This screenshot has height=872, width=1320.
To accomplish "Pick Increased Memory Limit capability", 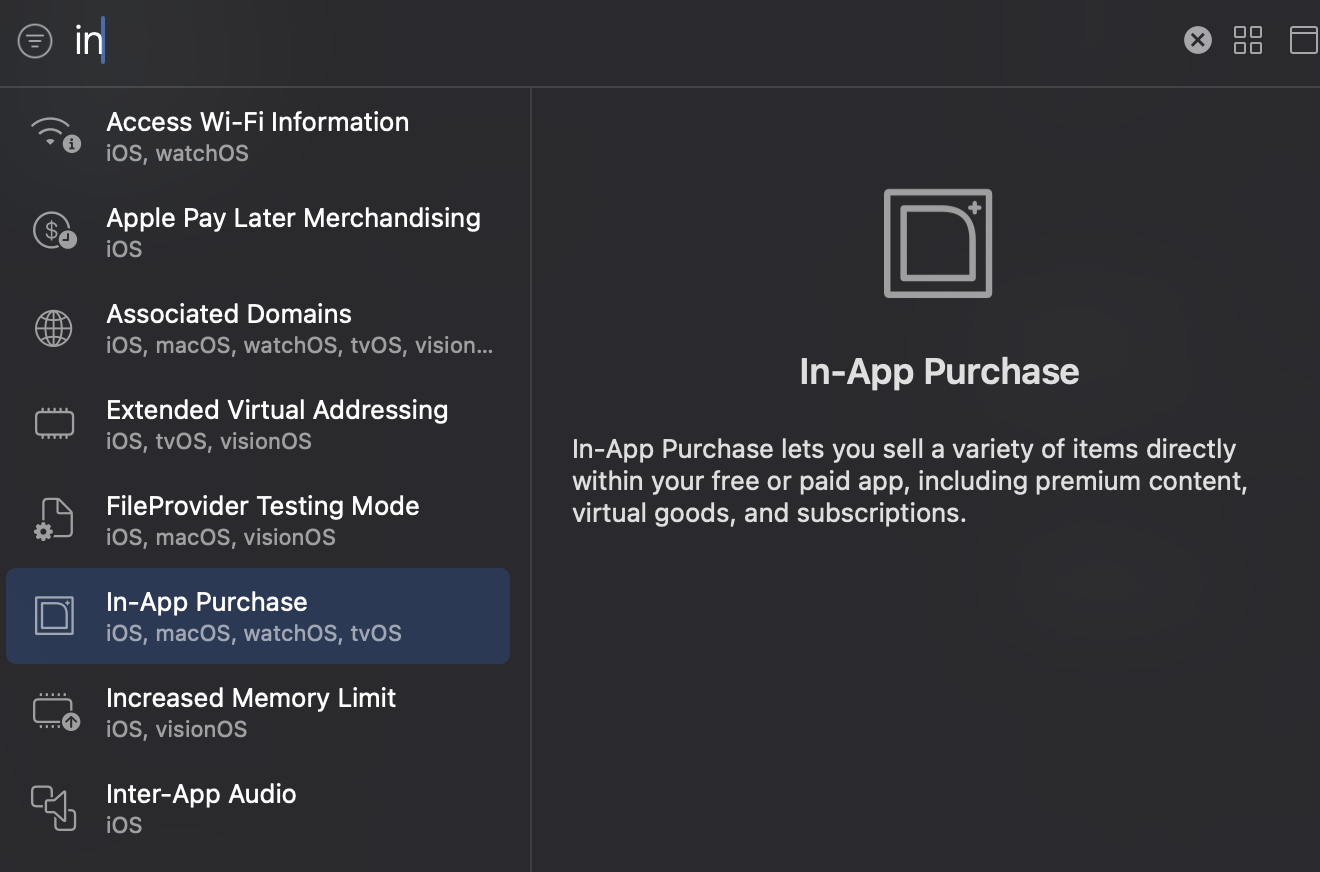I will (x=258, y=712).
